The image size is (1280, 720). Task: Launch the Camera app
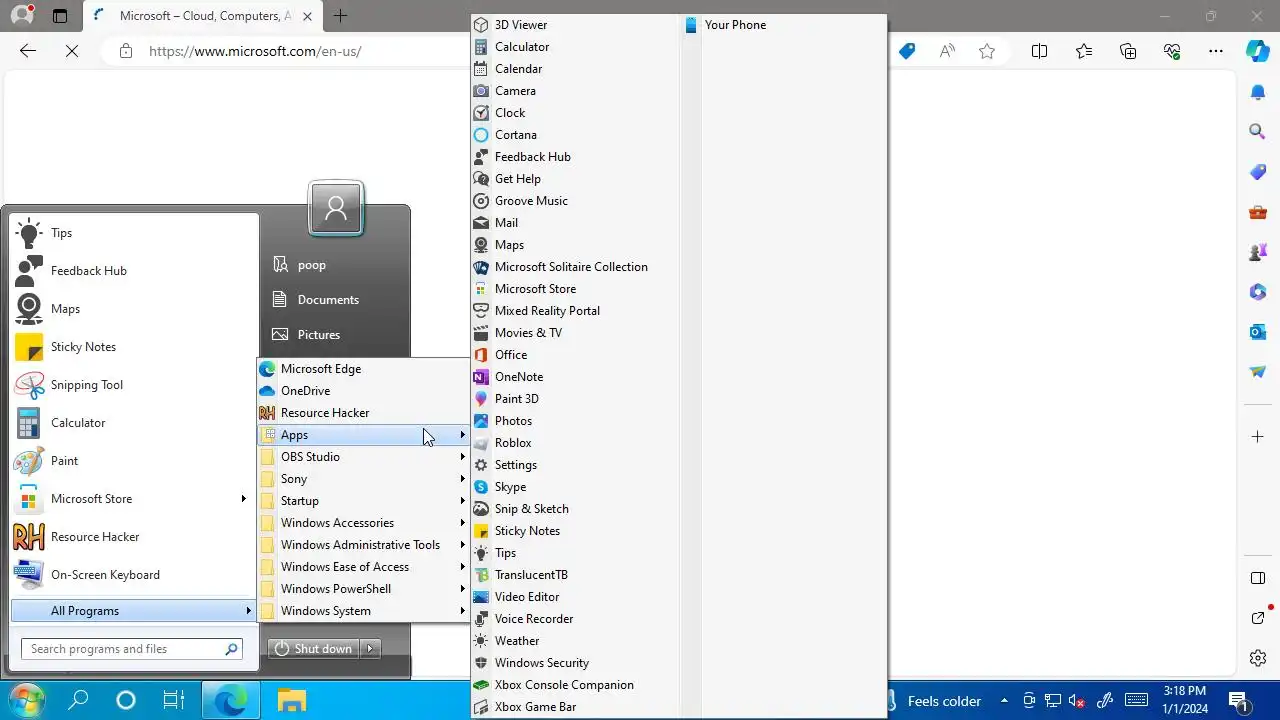coord(575,91)
